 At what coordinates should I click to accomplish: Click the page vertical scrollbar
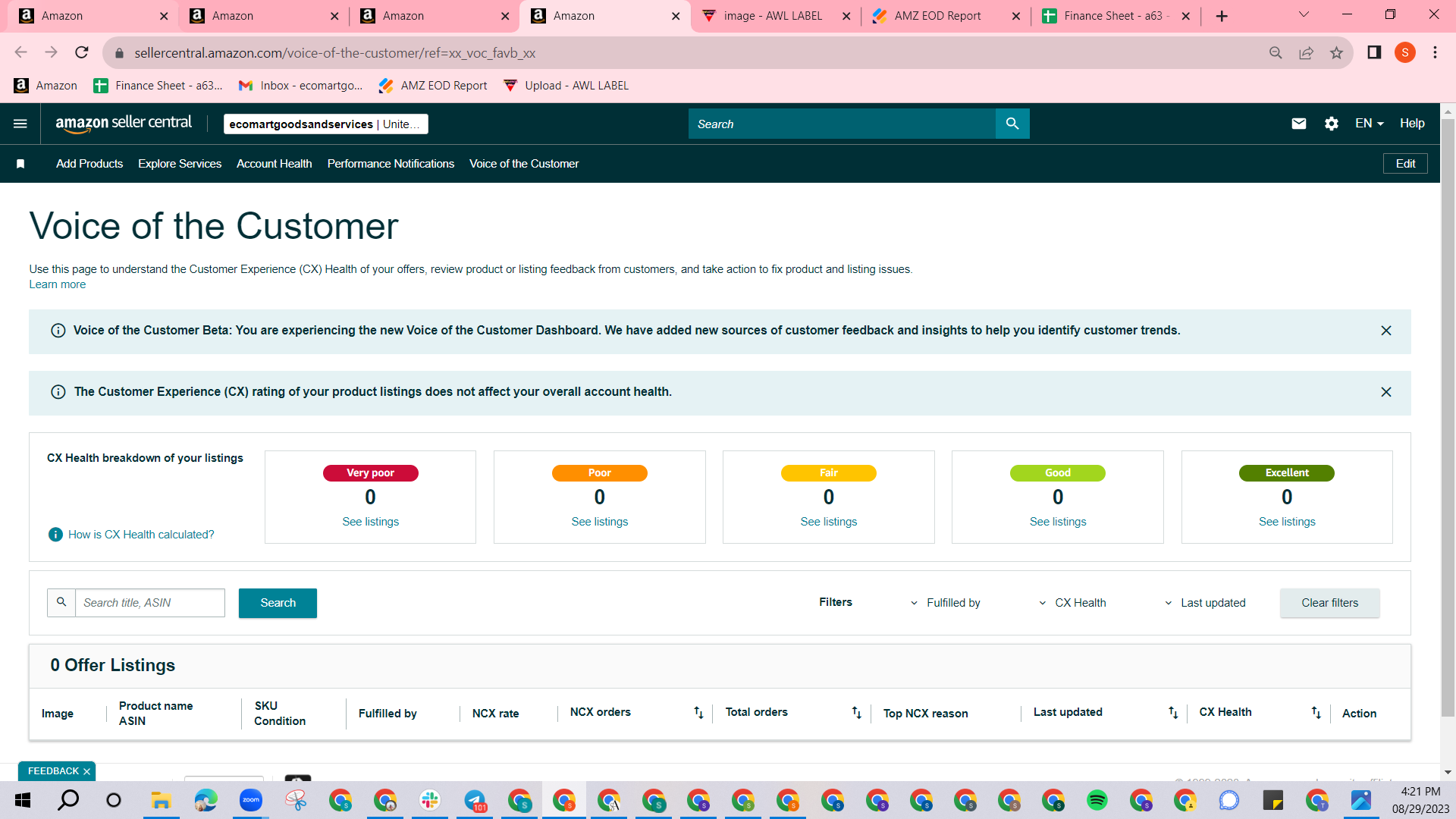tap(1448, 417)
